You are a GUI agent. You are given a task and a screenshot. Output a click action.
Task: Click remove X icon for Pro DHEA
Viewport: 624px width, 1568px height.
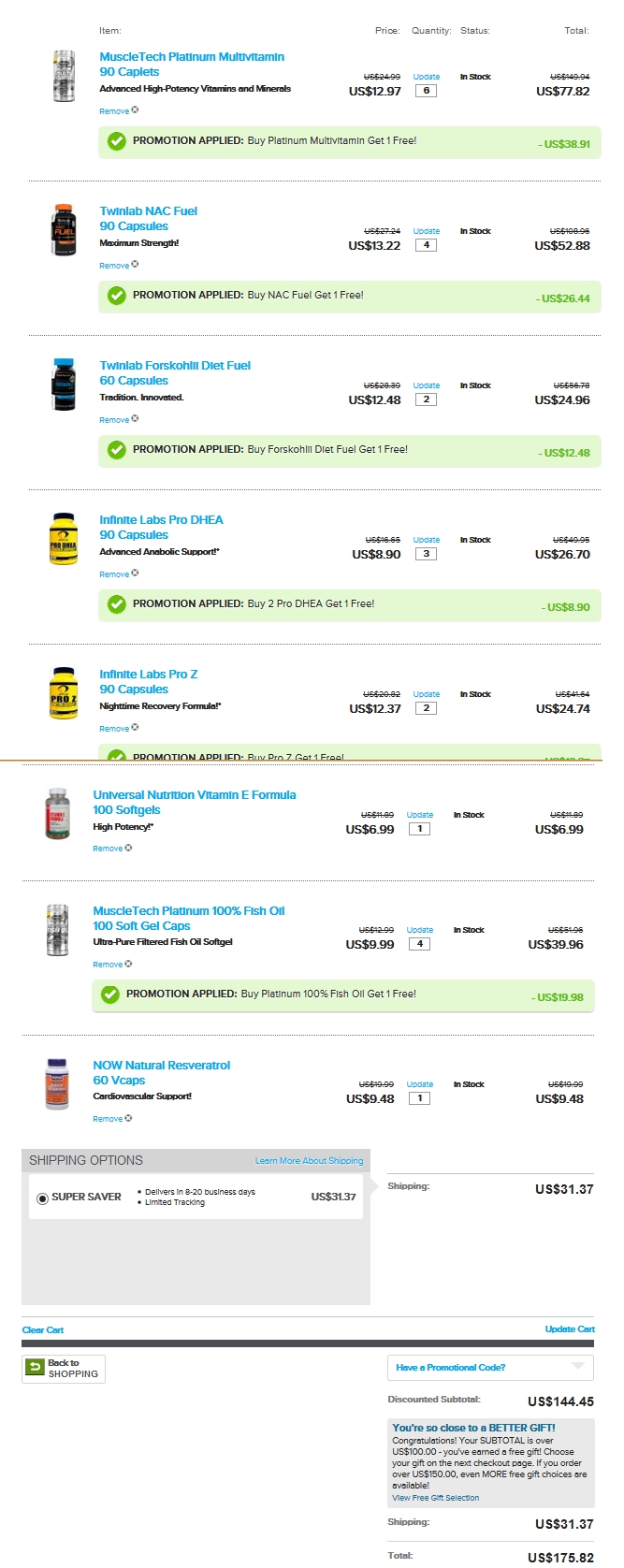pos(135,573)
